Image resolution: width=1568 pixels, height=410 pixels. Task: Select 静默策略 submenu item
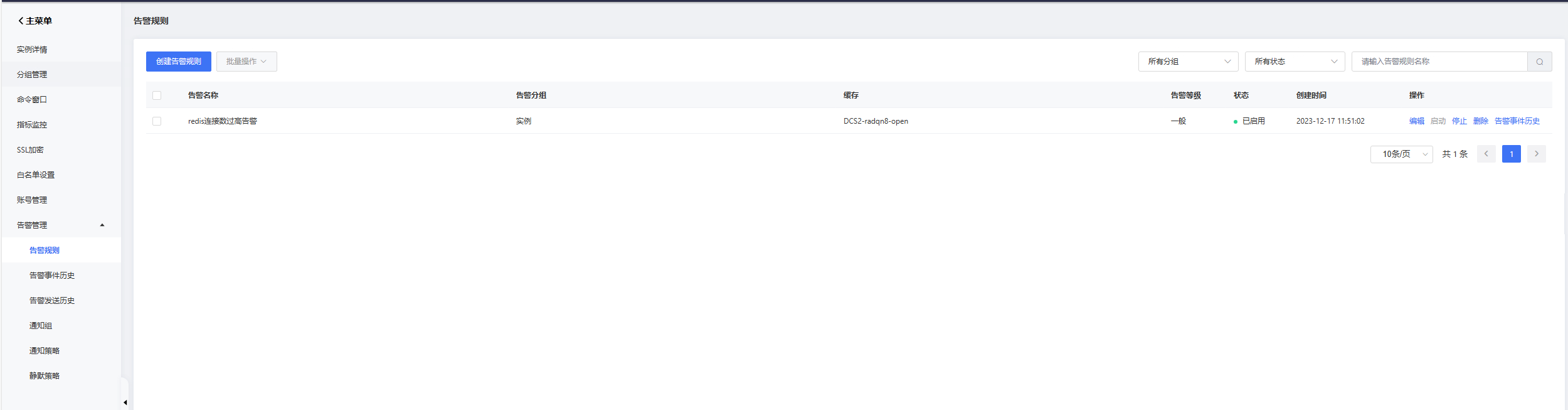click(x=61, y=375)
